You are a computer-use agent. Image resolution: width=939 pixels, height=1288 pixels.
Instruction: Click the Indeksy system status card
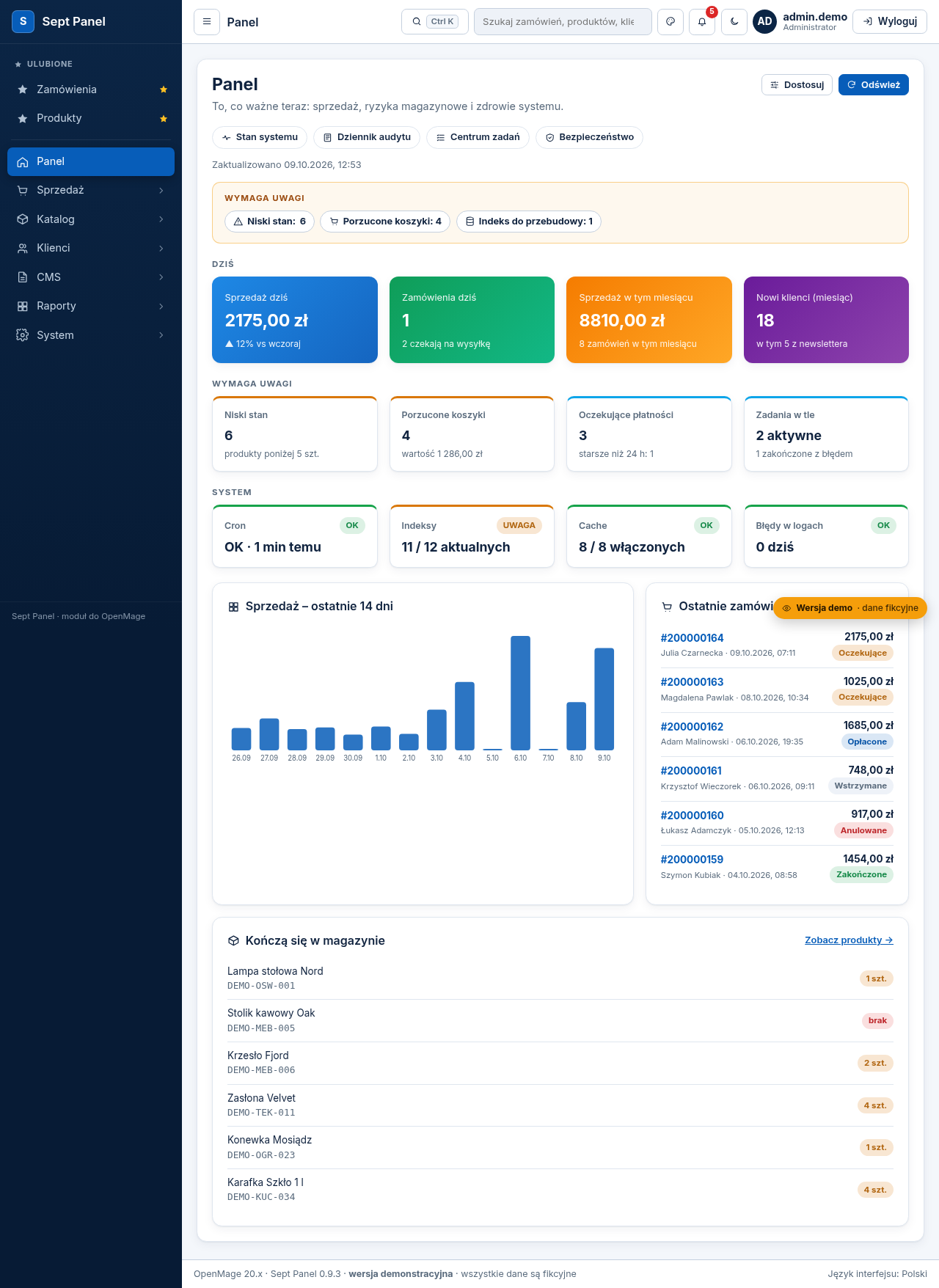coord(472,536)
